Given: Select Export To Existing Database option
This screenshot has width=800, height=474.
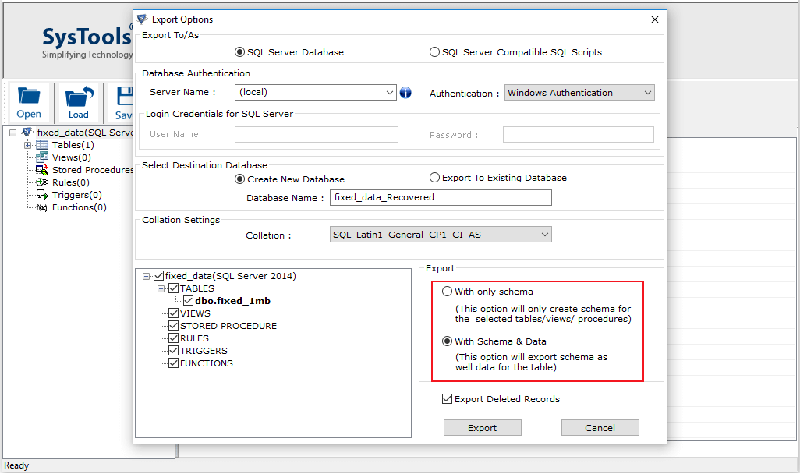Looking at the screenshot, I should pyautogui.click(x=434, y=178).
